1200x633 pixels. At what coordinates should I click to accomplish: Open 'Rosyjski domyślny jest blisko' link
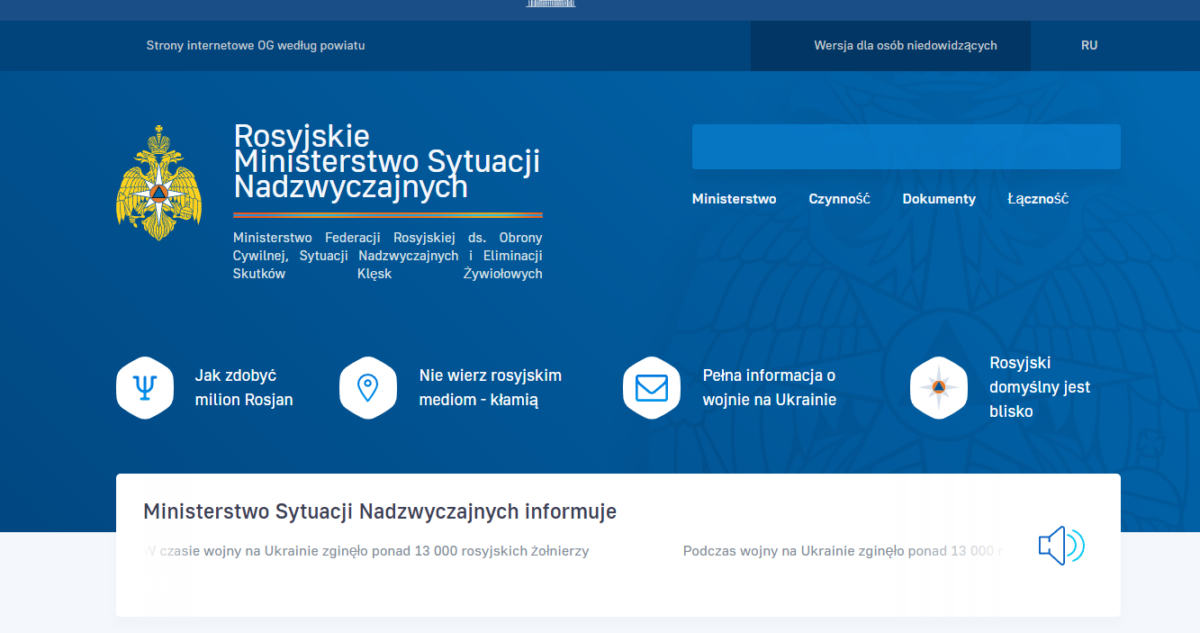(1039, 387)
